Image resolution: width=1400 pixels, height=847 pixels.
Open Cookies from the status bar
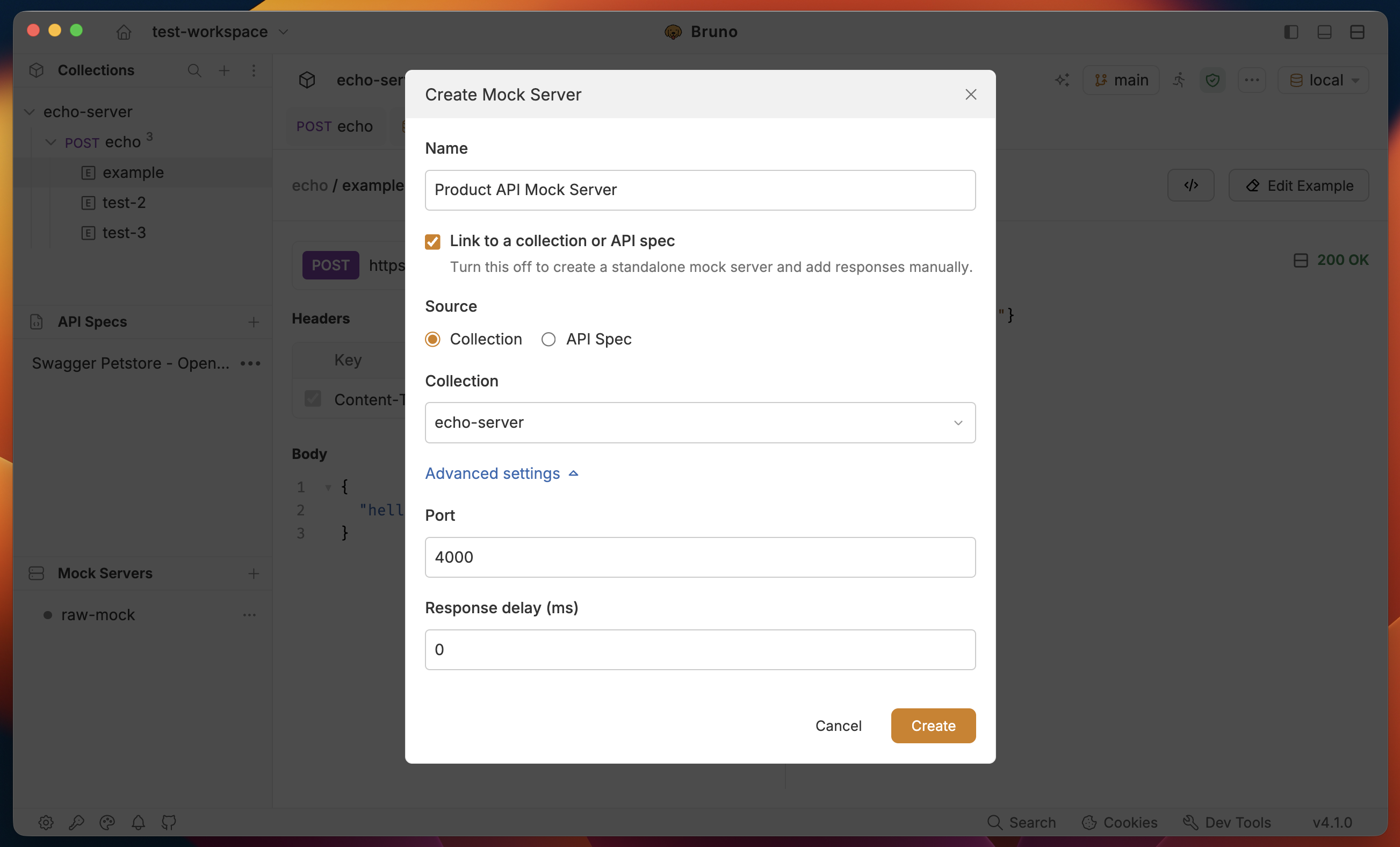1120,823
